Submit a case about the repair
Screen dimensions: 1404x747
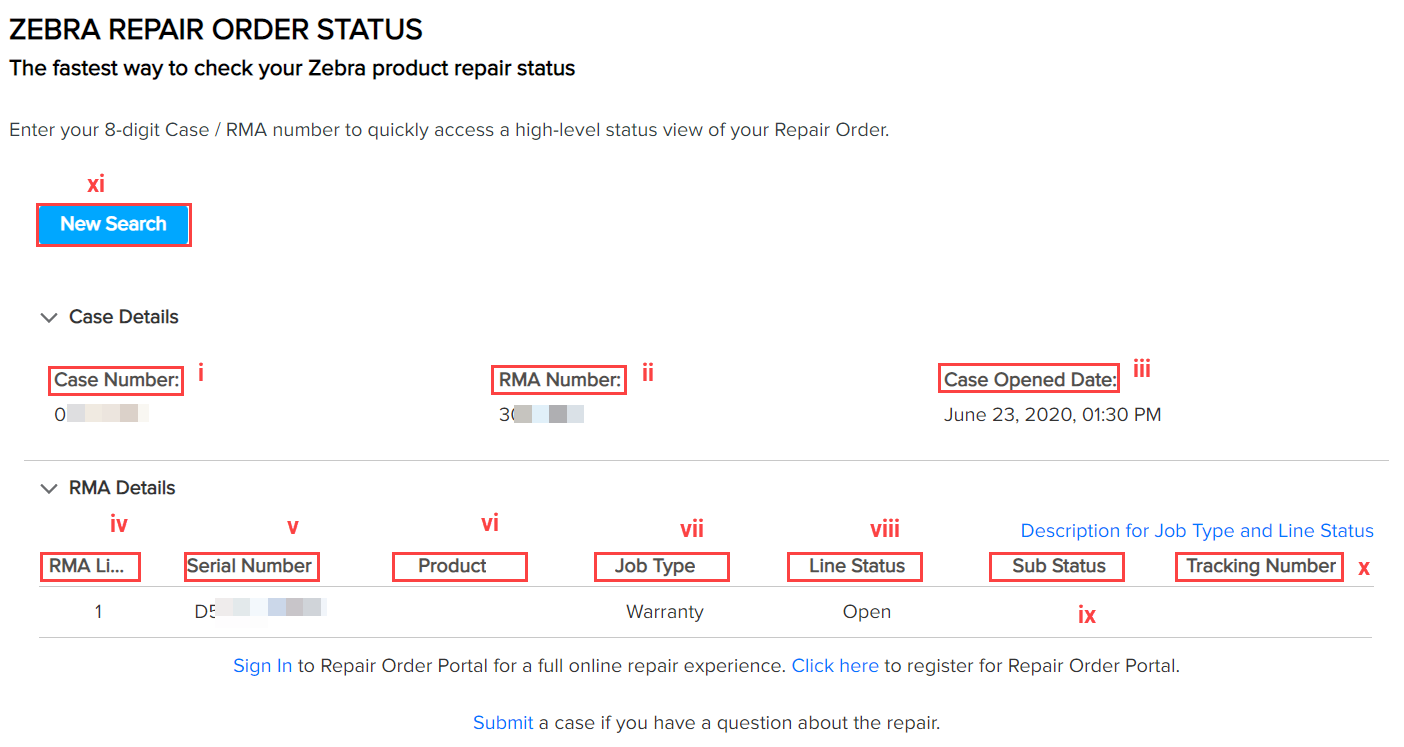(x=503, y=722)
